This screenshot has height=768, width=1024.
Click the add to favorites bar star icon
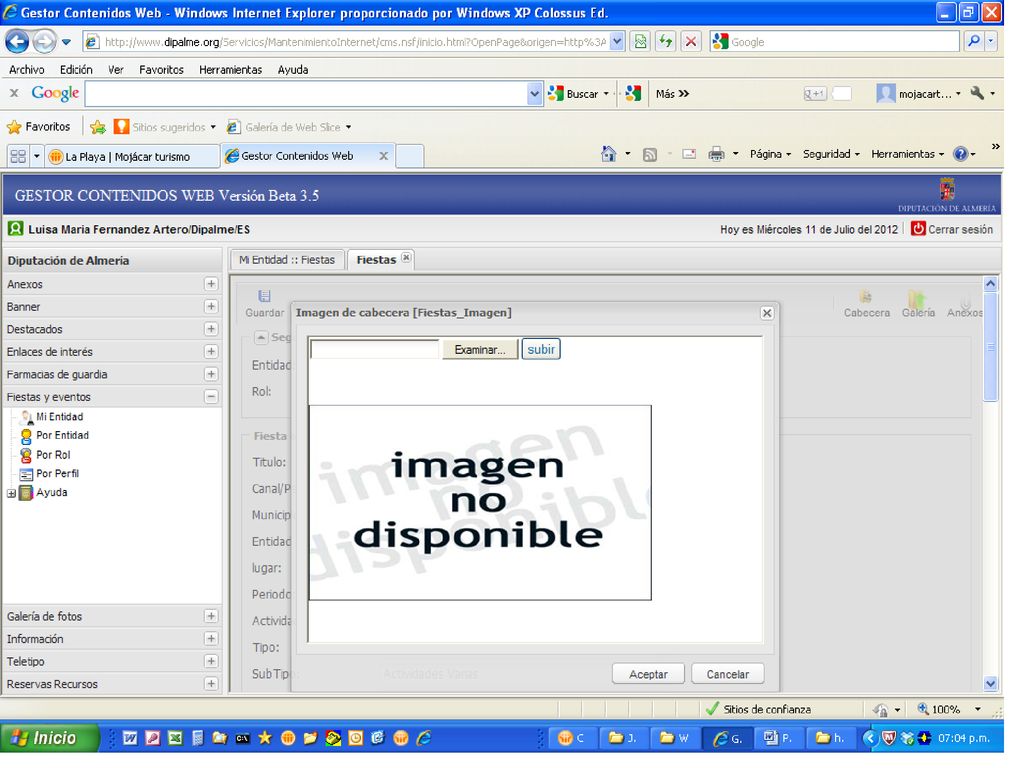[x=98, y=127]
